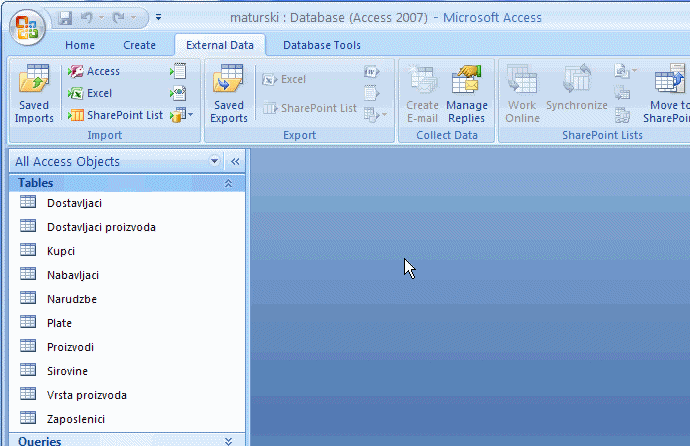
Task: Select the External Data tab
Action: (220, 45)
